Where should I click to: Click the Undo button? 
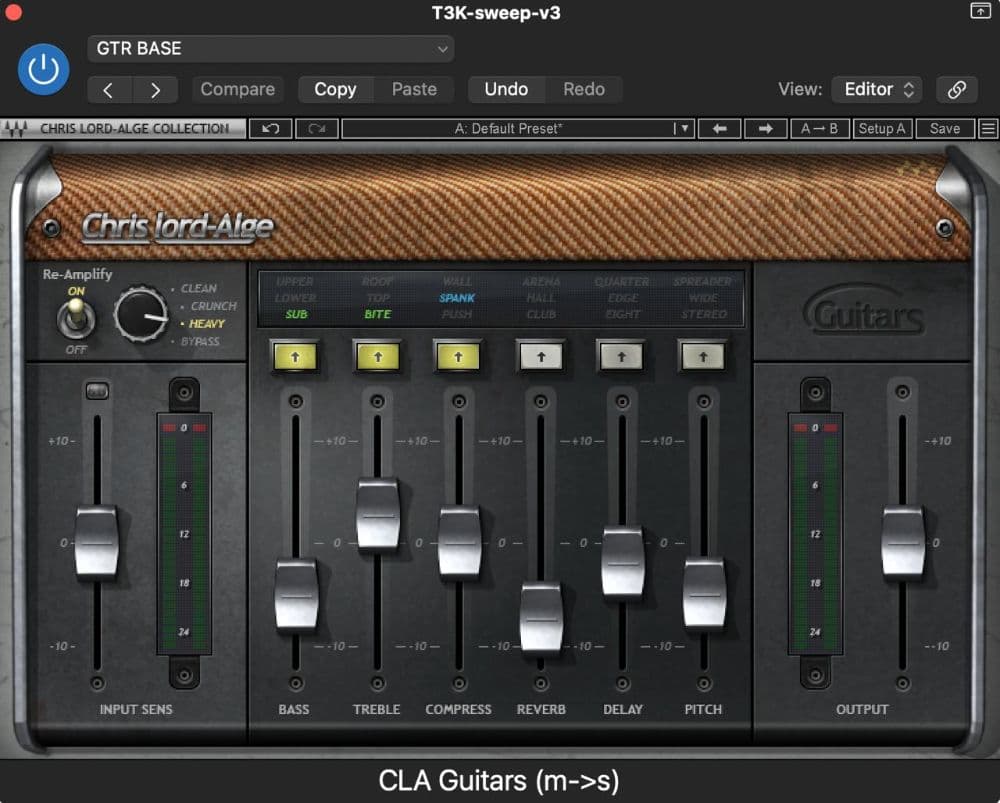point(506,89)
